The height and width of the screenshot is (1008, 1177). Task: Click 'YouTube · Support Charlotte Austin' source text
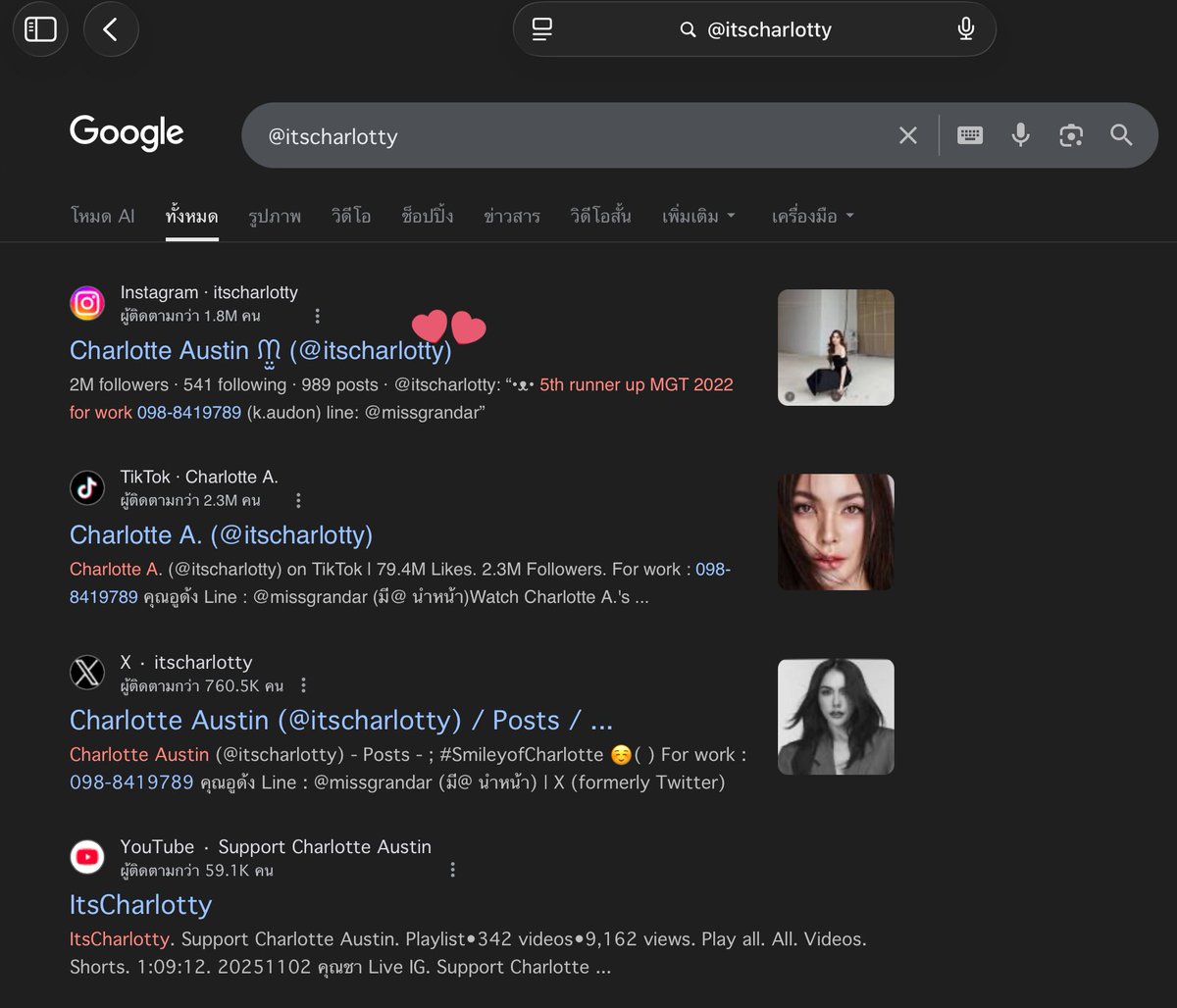tap(276, 846)
